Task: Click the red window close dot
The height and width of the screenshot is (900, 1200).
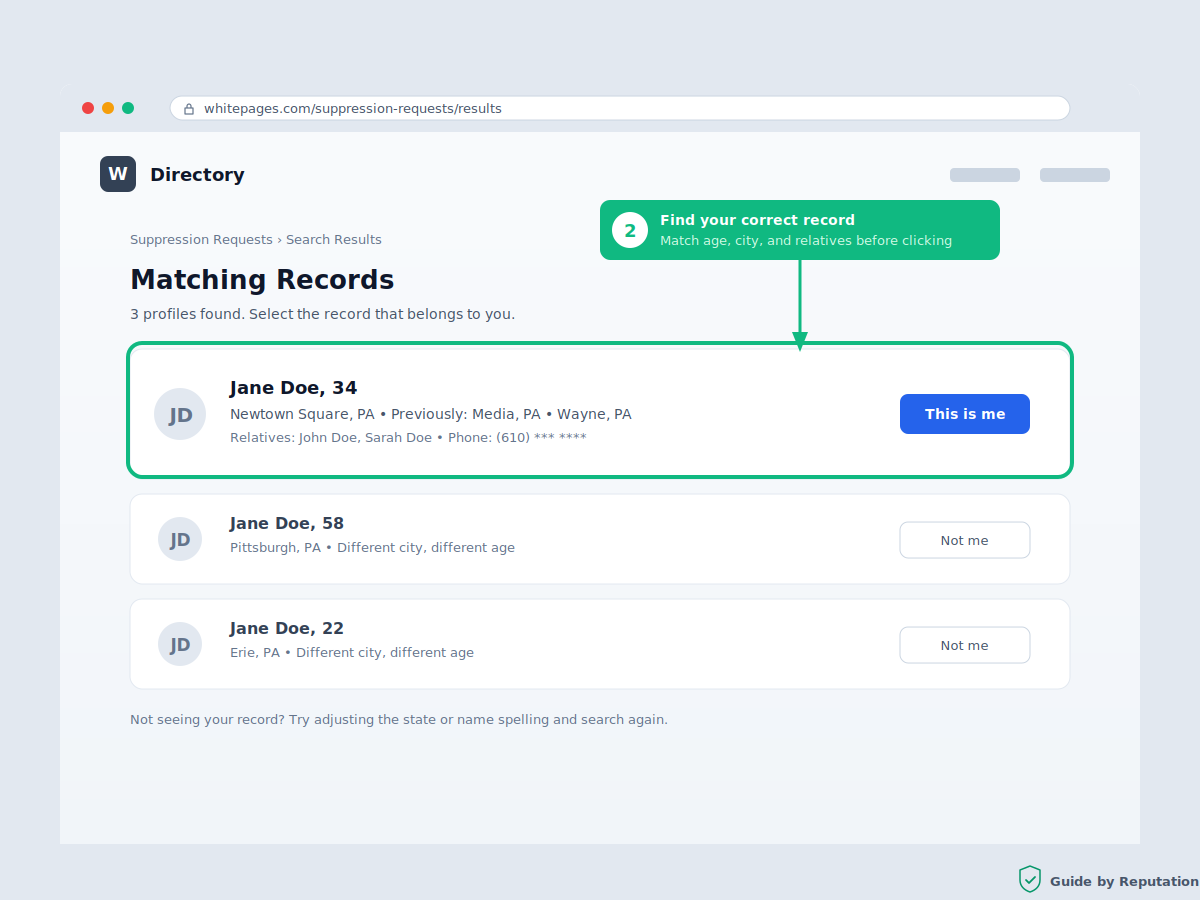Action: click(x=88, y=108)
